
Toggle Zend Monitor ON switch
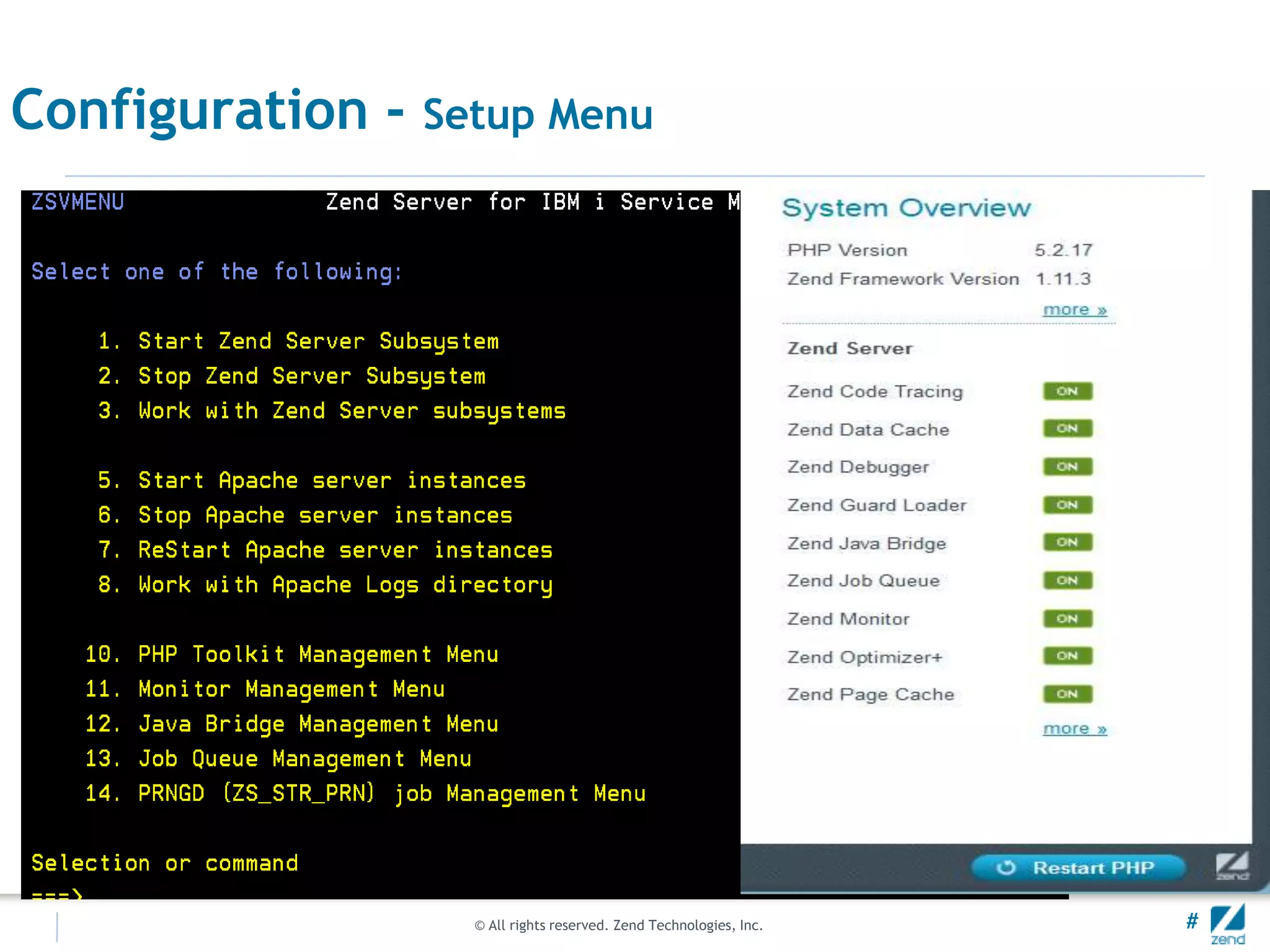pos(1067,619)
